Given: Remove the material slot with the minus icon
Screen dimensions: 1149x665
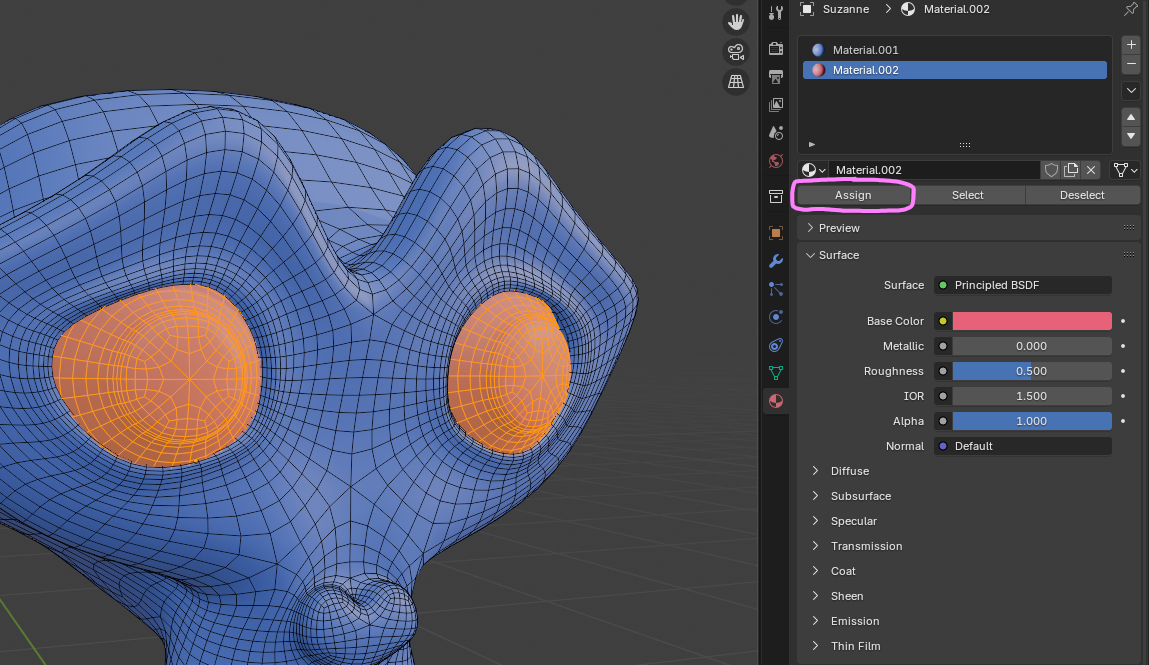Looking at the screenshot, I should pos(1131,64).
